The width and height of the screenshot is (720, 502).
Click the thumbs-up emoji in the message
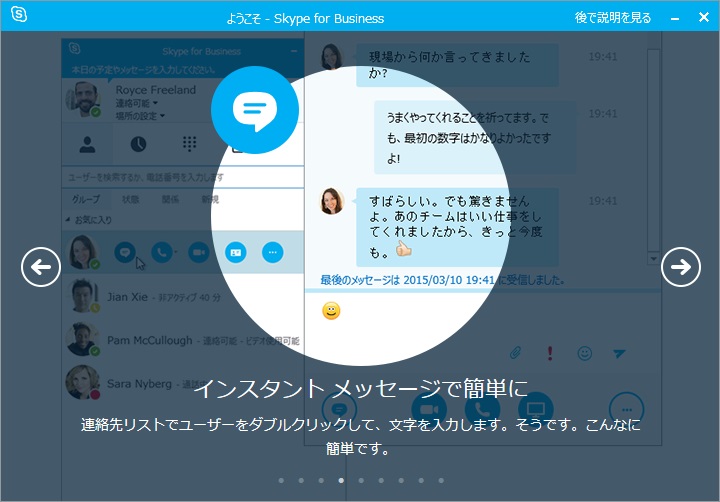[404, 249]
